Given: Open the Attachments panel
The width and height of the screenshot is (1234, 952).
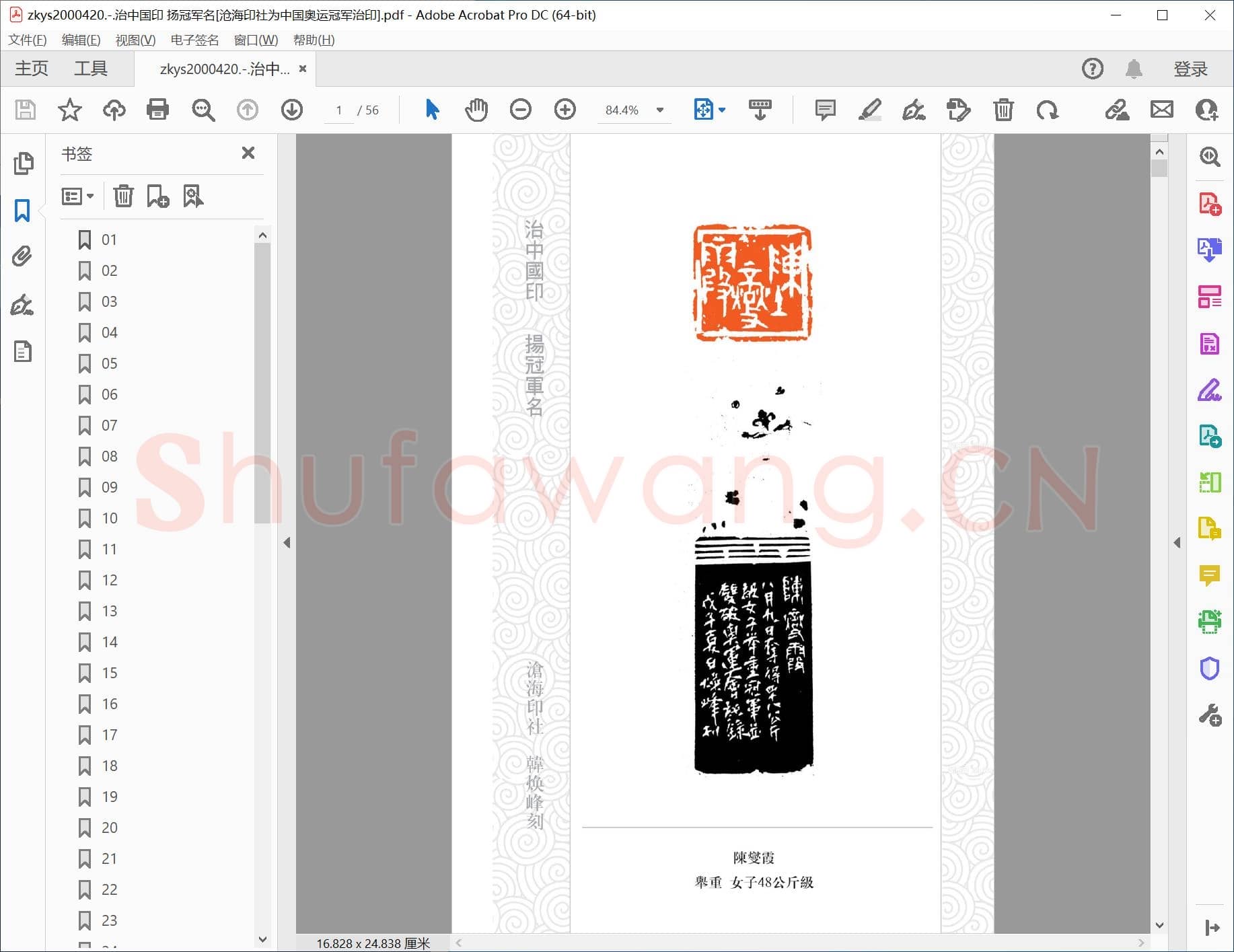Looking at the screenshot, I should [x=24, y=256].
